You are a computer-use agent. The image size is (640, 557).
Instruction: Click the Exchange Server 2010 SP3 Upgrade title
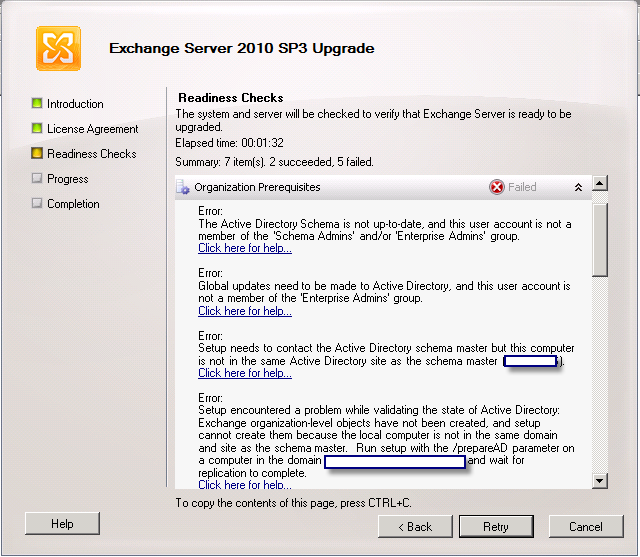tap(242, 48)
